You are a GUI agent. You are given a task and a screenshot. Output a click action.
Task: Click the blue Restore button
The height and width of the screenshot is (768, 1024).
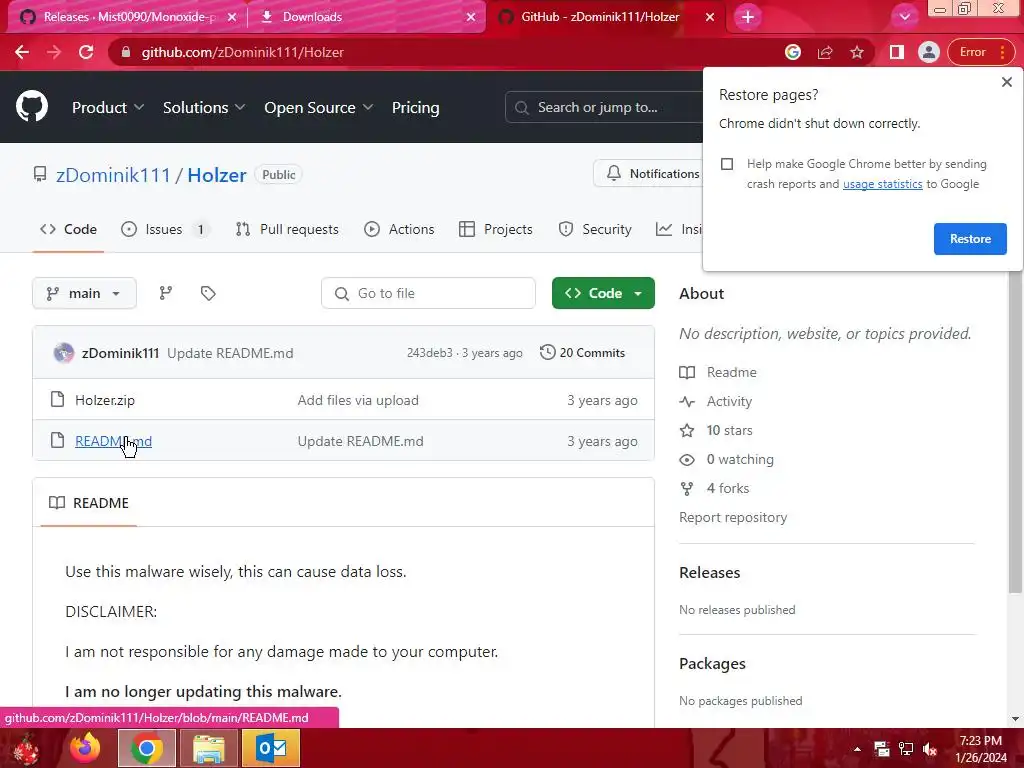point(970,239)
